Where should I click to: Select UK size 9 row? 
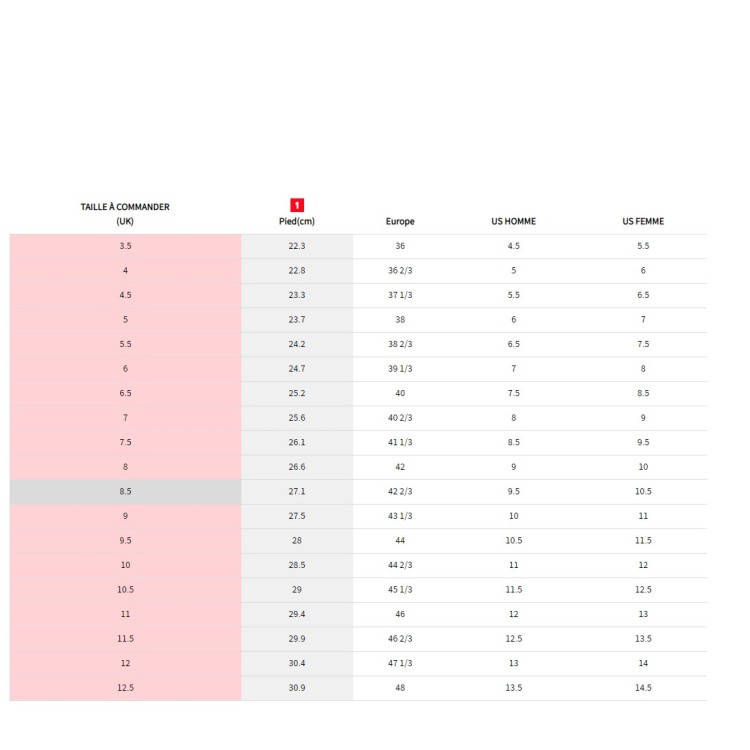pos(125,516)
